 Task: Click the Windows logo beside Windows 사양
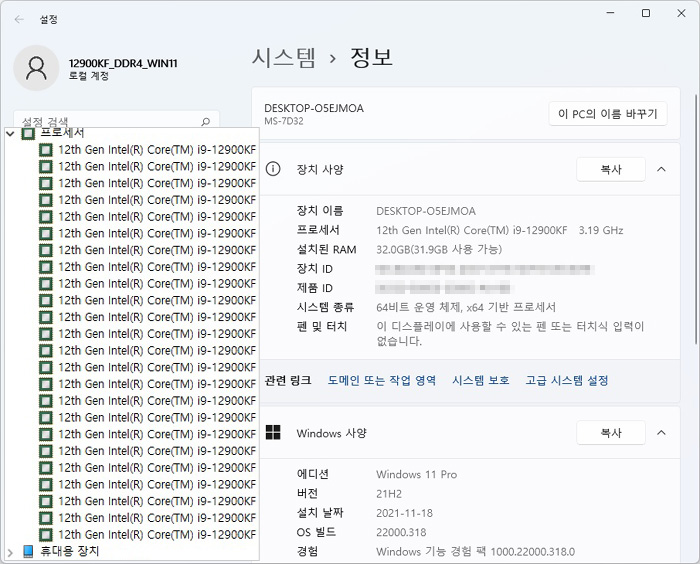pos(273,433)
